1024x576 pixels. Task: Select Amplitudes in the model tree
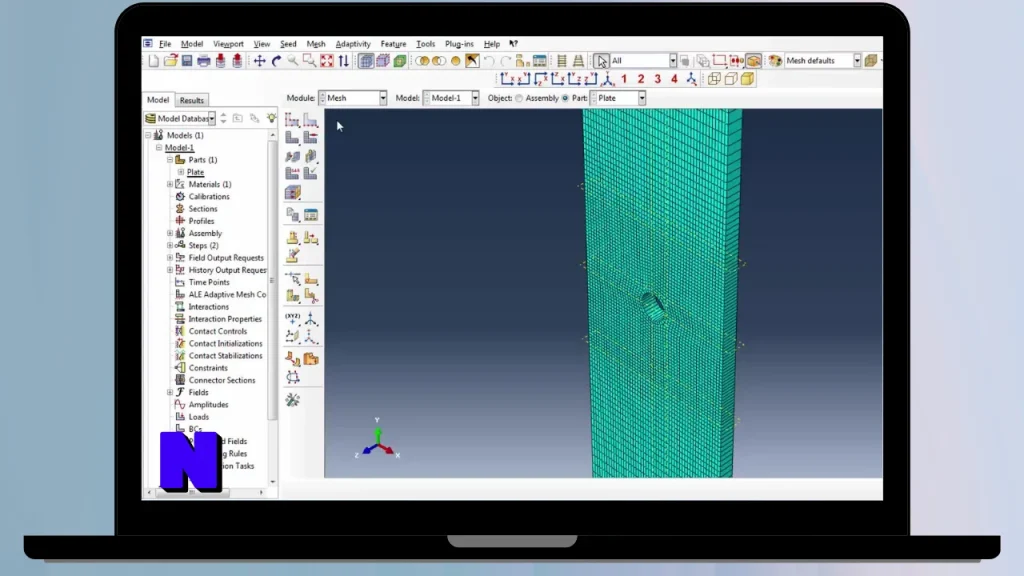tap(208, 405)
